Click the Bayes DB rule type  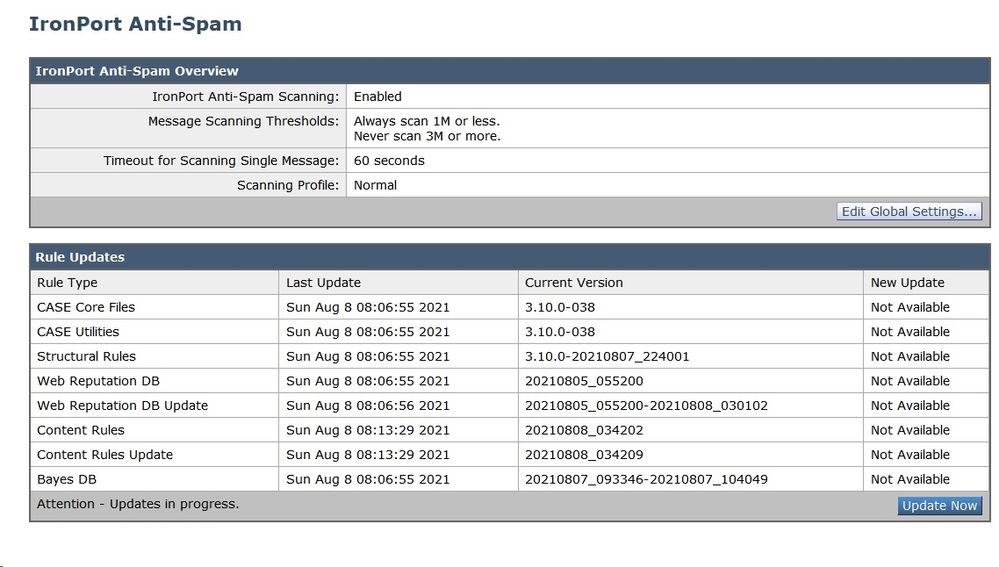point(66,479)
